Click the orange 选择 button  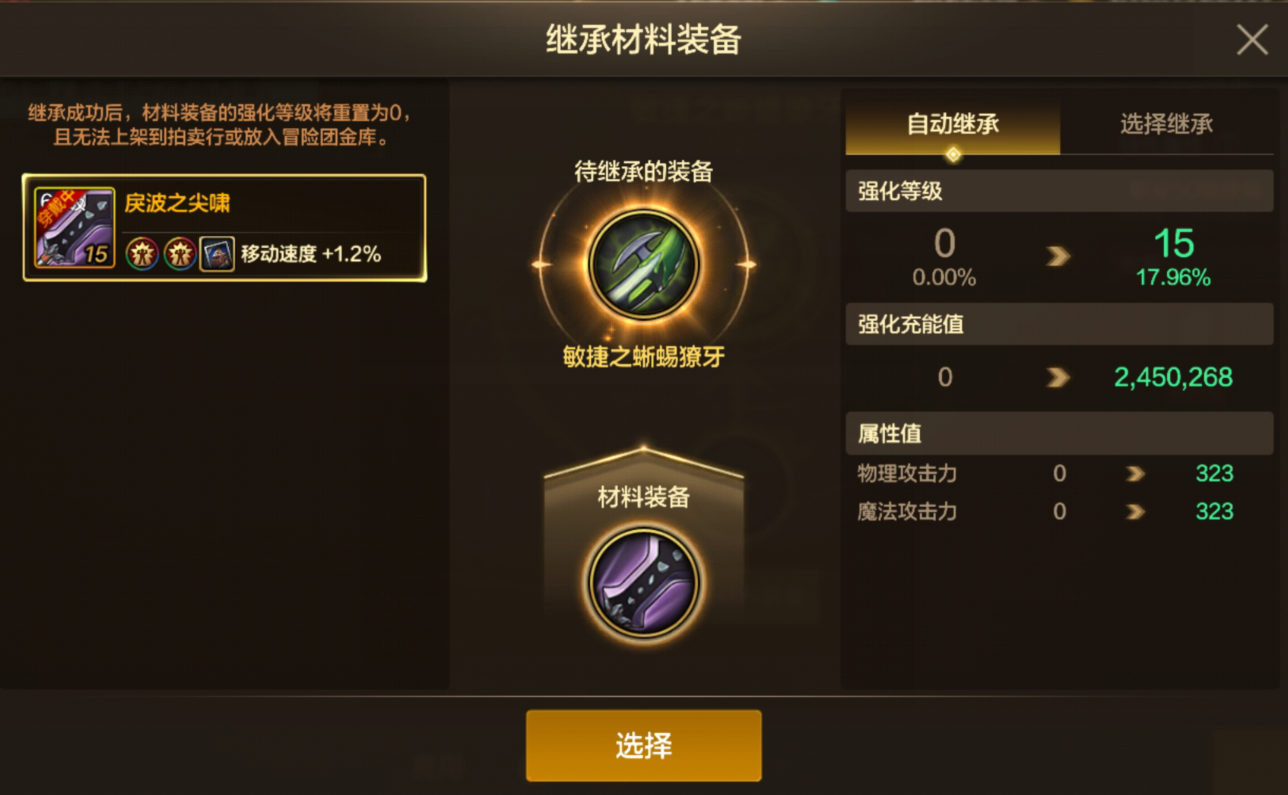tap(644, 745)
